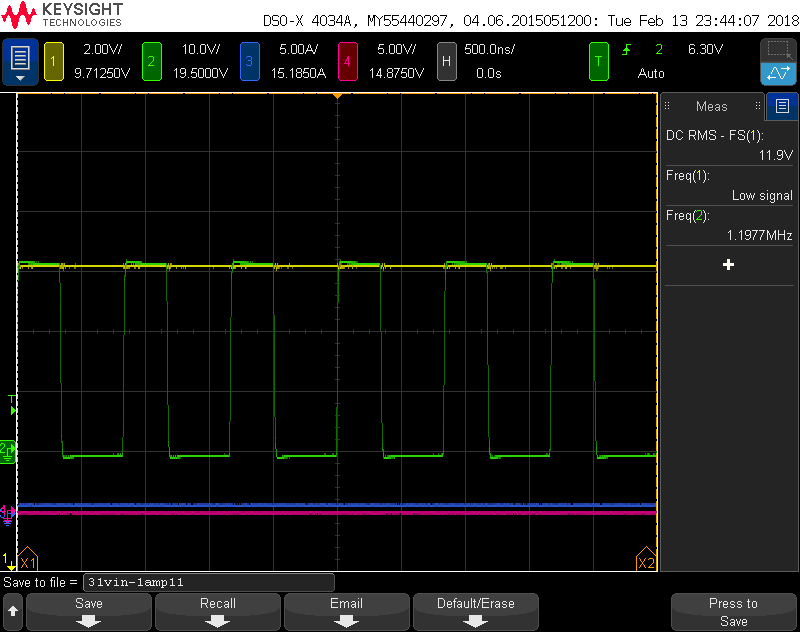This screenshot has width=800, height=632.
Task: Click channel 3 scale 5.00A/ value
Action: [x=298, y=49]
